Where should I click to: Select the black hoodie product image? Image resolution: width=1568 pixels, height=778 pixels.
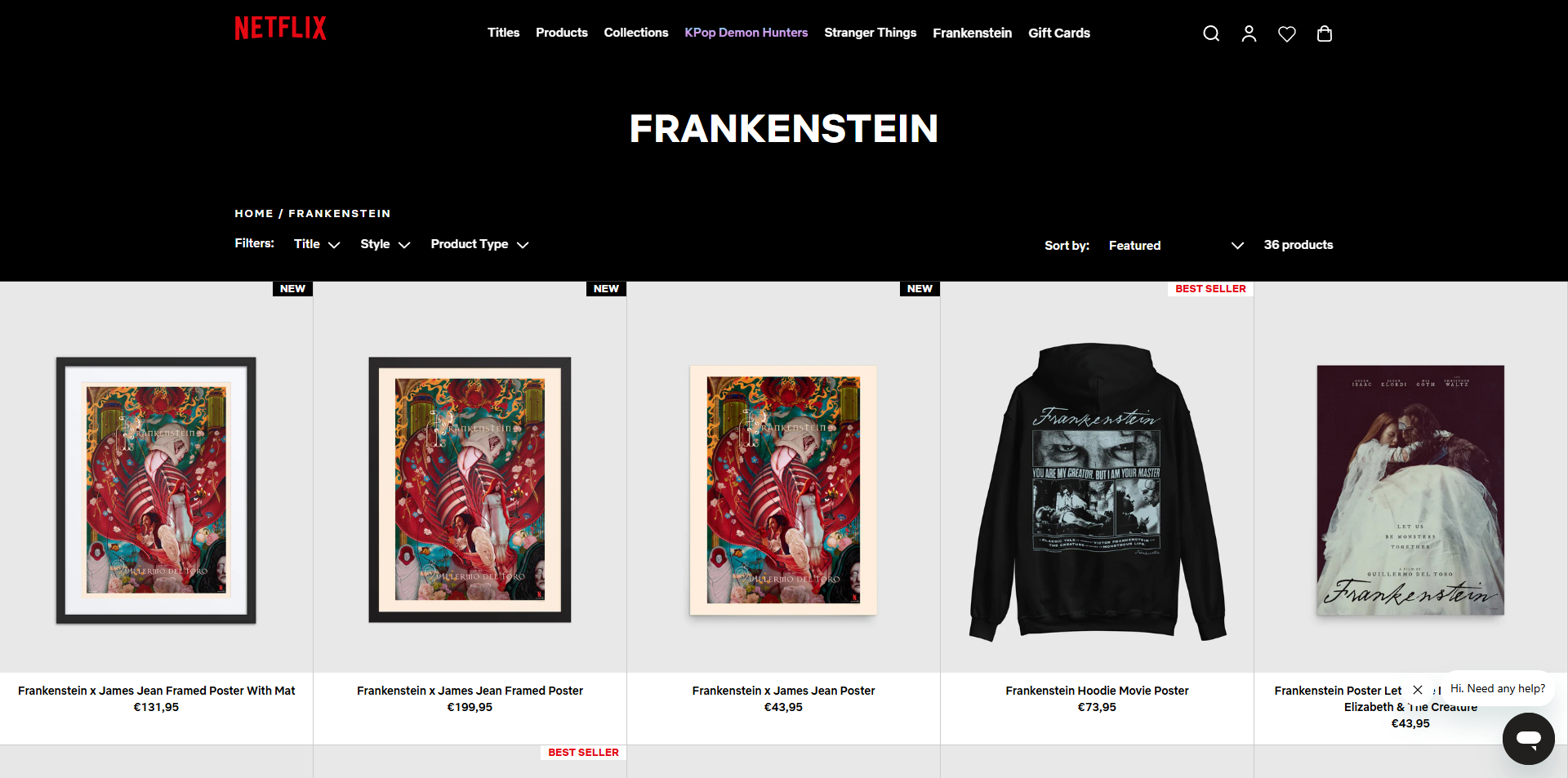[1097, 490]
